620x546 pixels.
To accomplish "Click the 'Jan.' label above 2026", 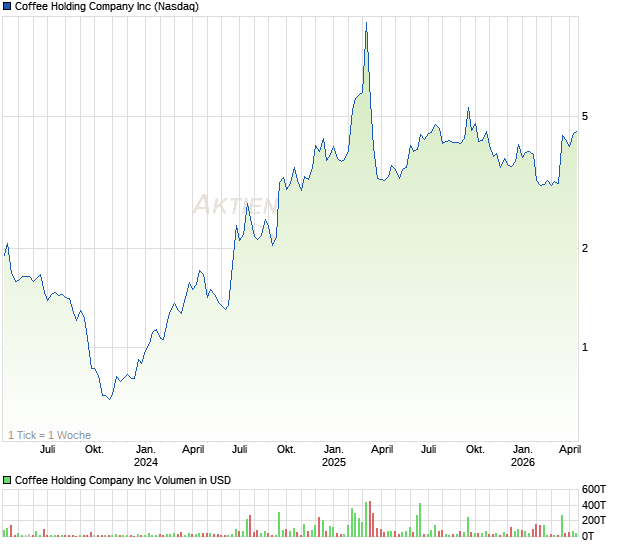I will point(523,450).
